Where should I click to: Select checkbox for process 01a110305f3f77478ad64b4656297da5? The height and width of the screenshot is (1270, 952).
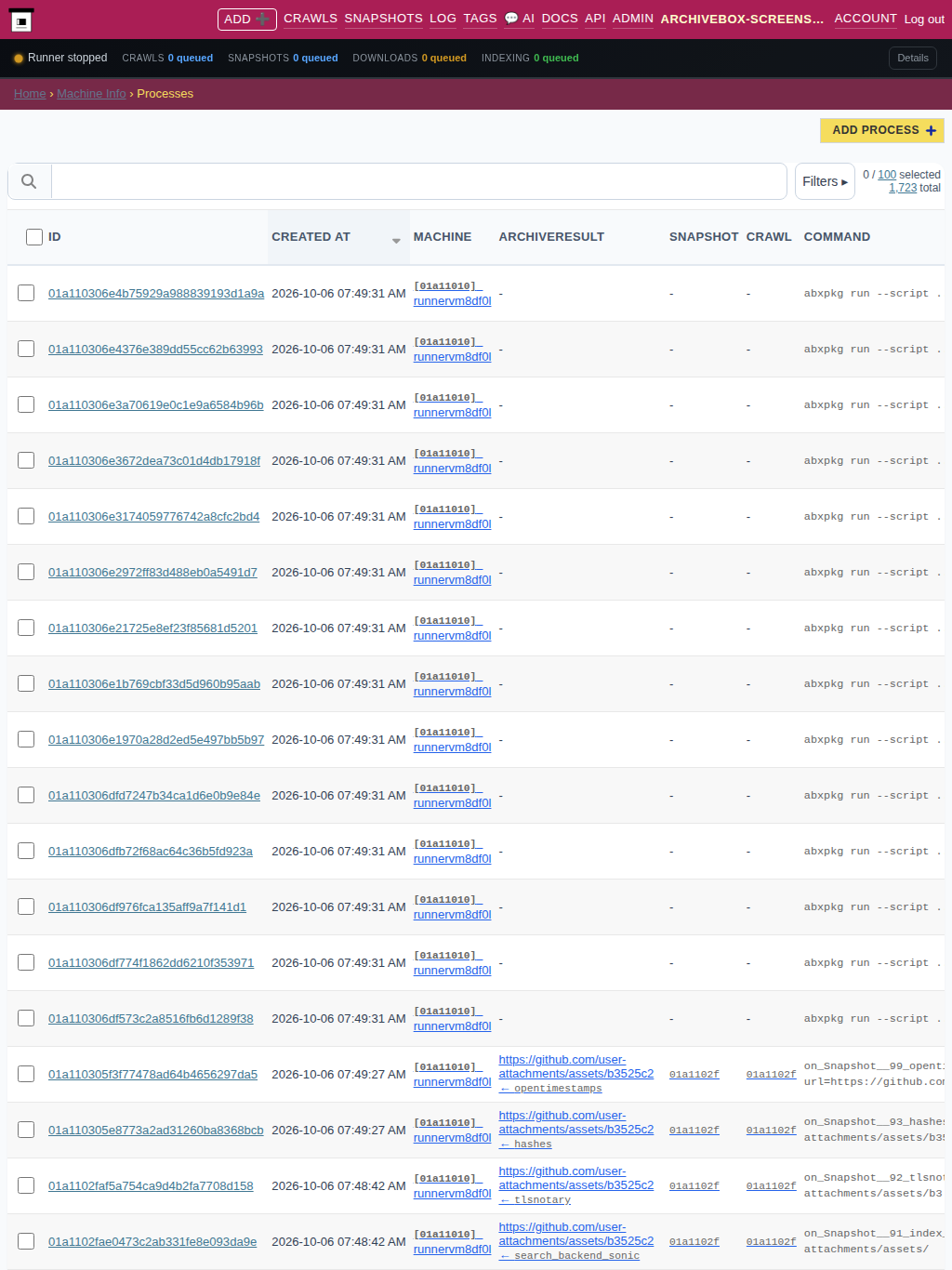[x=26, y=1074]
